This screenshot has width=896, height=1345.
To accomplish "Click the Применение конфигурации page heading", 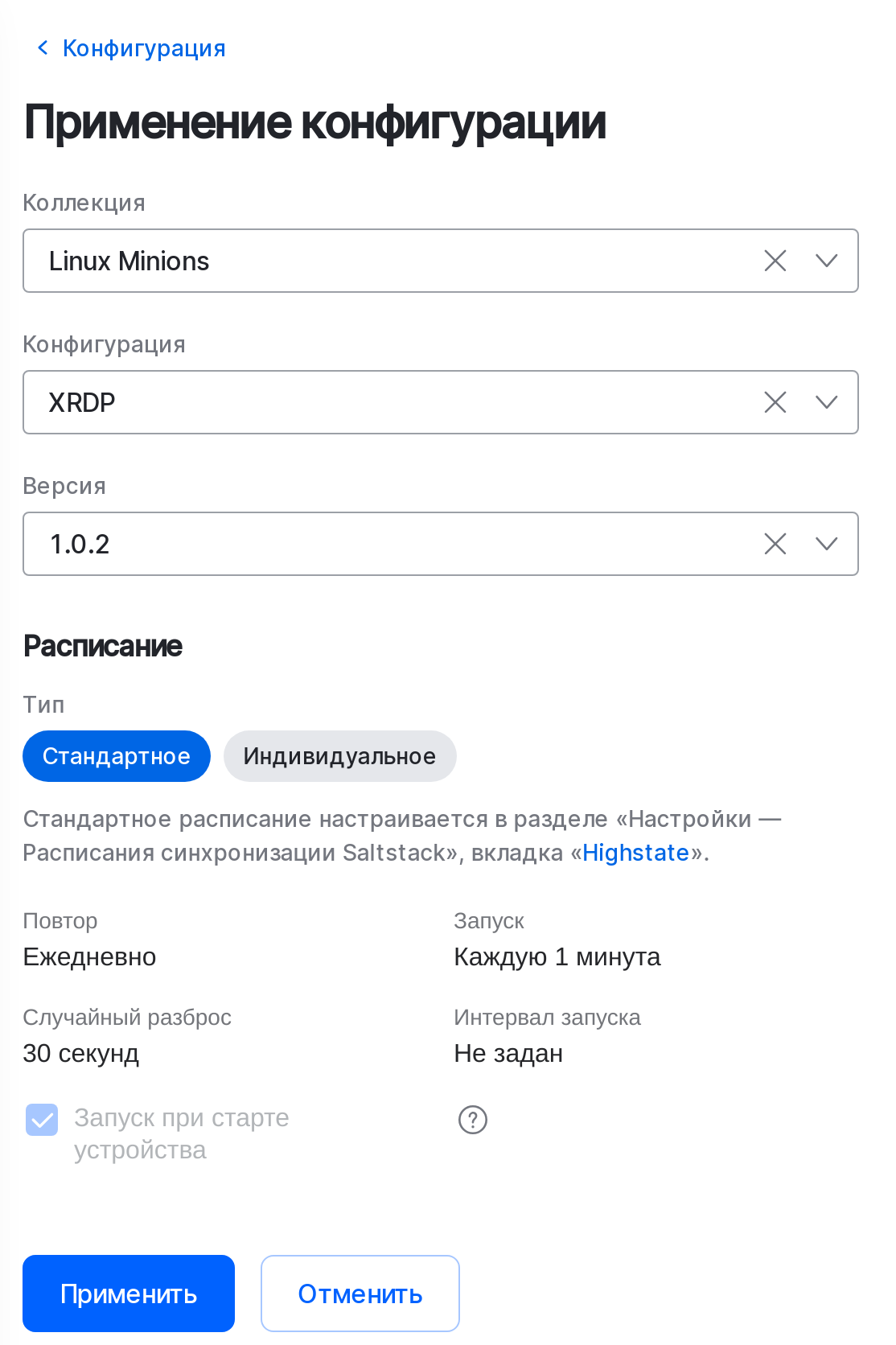I will click(314, 122).
